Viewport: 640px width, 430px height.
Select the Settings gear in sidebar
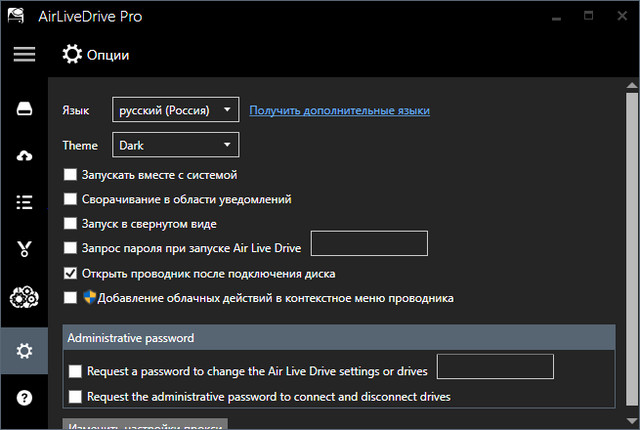click(24, 350)
